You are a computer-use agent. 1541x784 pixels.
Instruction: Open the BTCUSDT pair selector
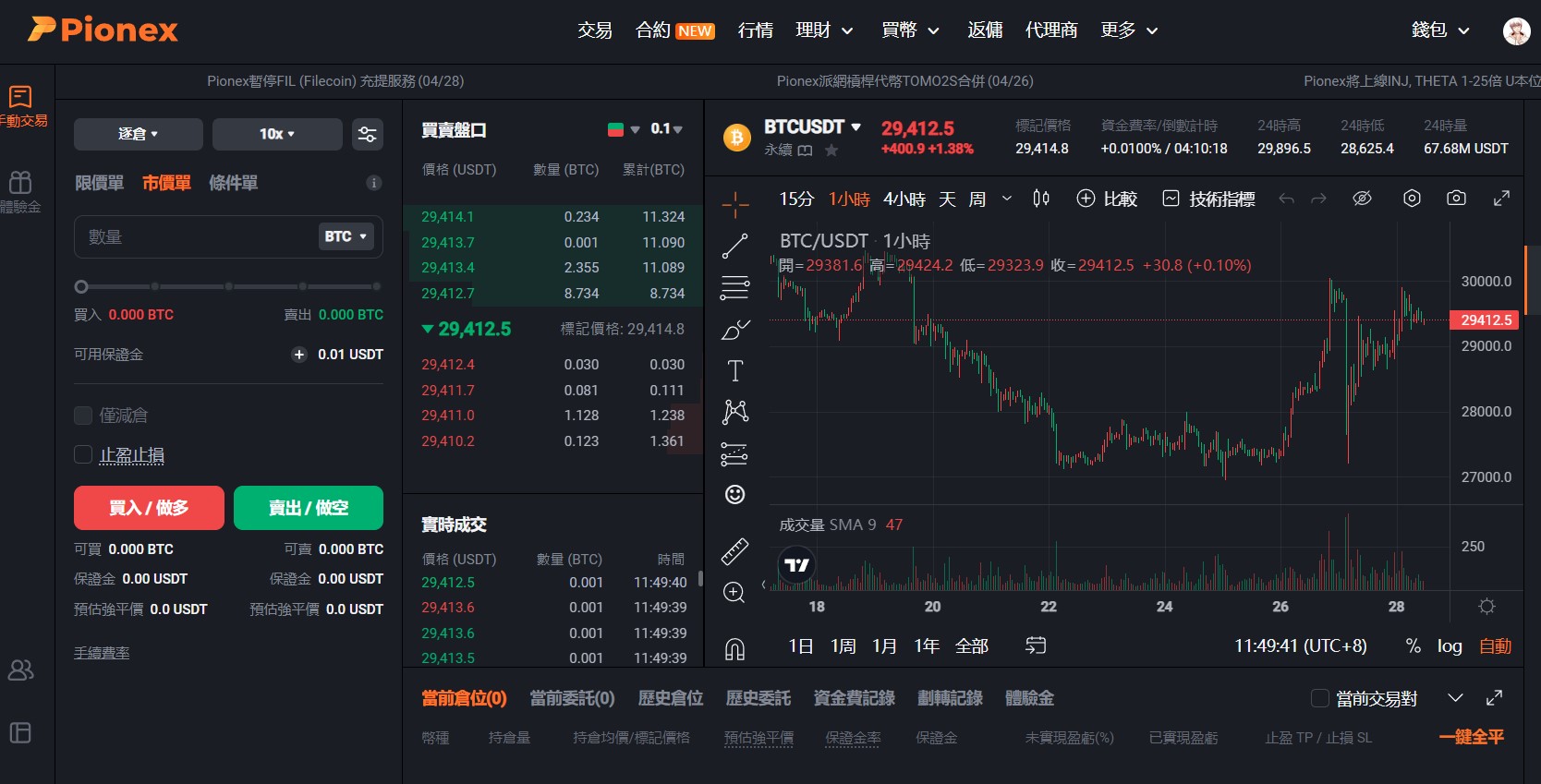[x=812, y=127]
